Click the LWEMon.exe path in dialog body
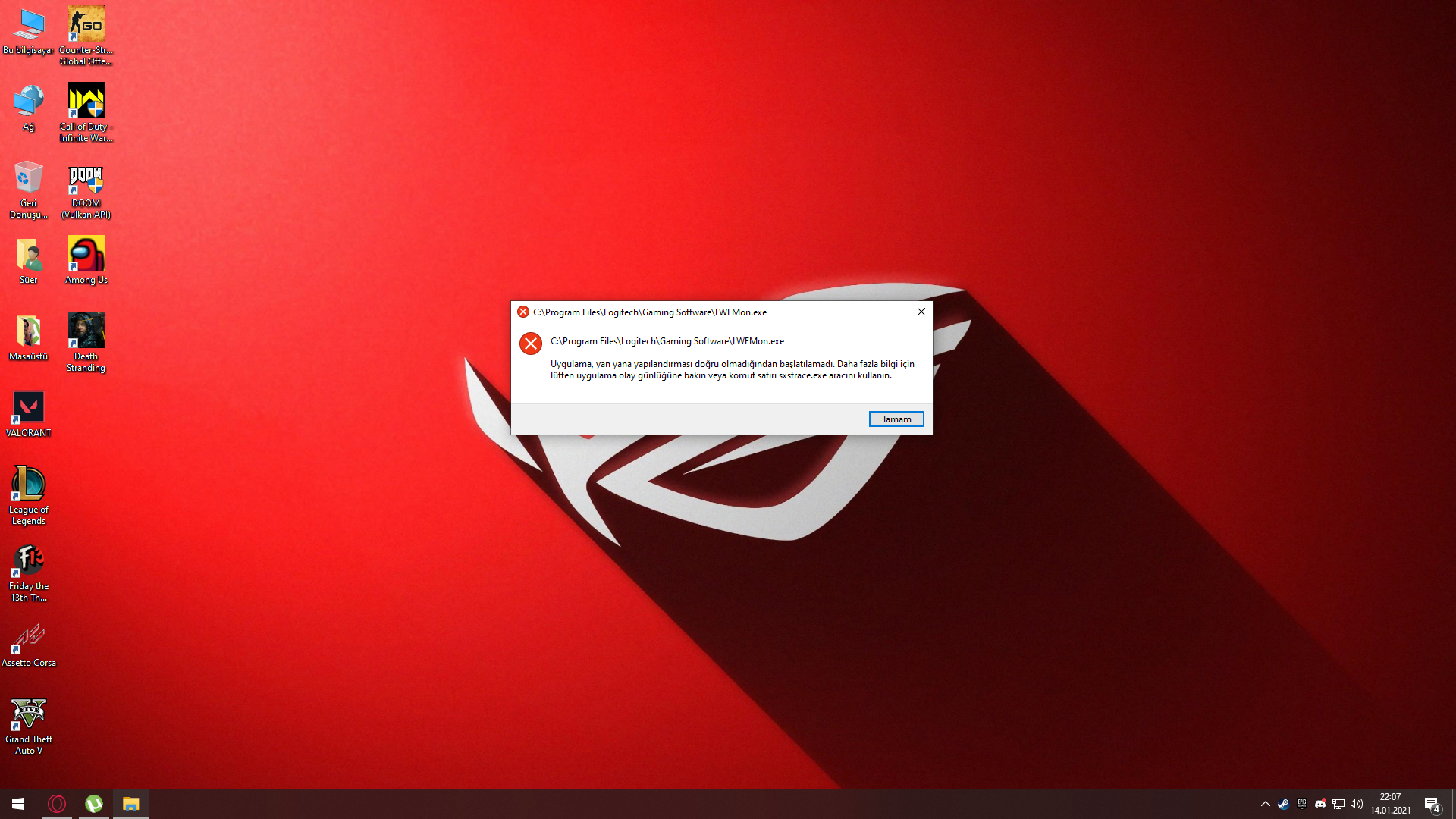Image resolution: width=1456 pixels, height=819 pixels. point(667,341)
